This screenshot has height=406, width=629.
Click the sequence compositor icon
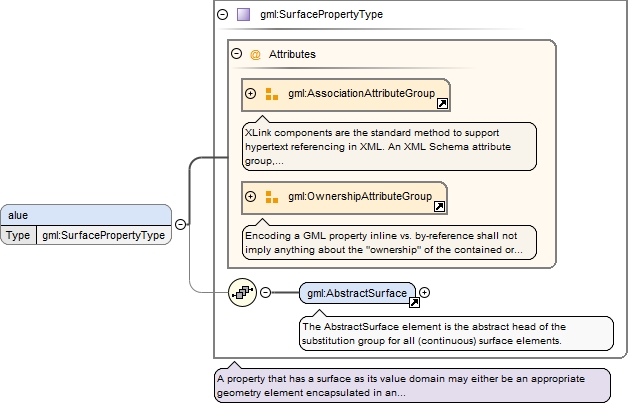pyautogui.click(x=242, y=293)
